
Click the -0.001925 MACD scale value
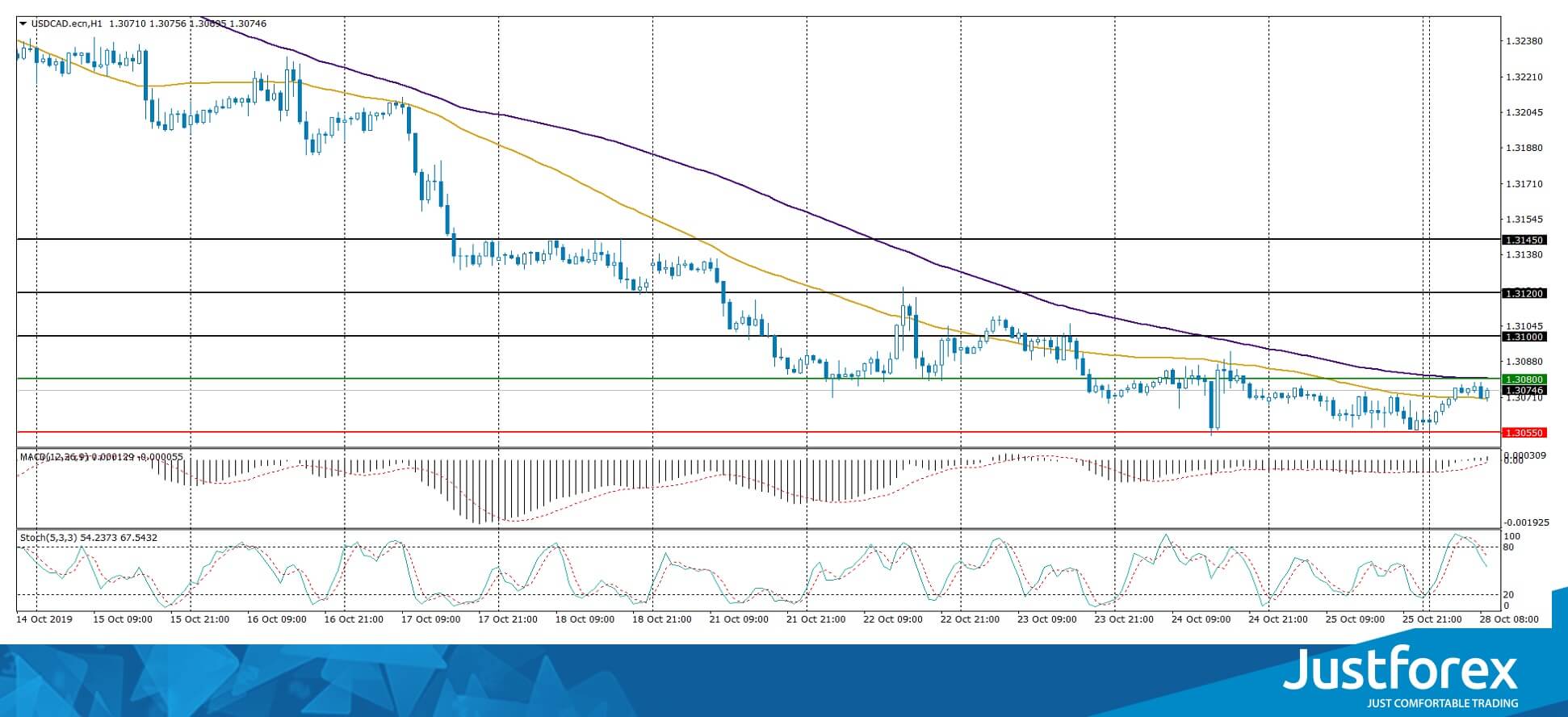pyautogui.click(x=1525, y=522)
